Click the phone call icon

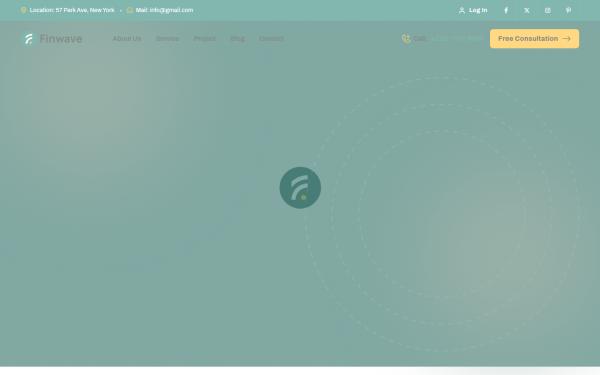tap(406, 39)
